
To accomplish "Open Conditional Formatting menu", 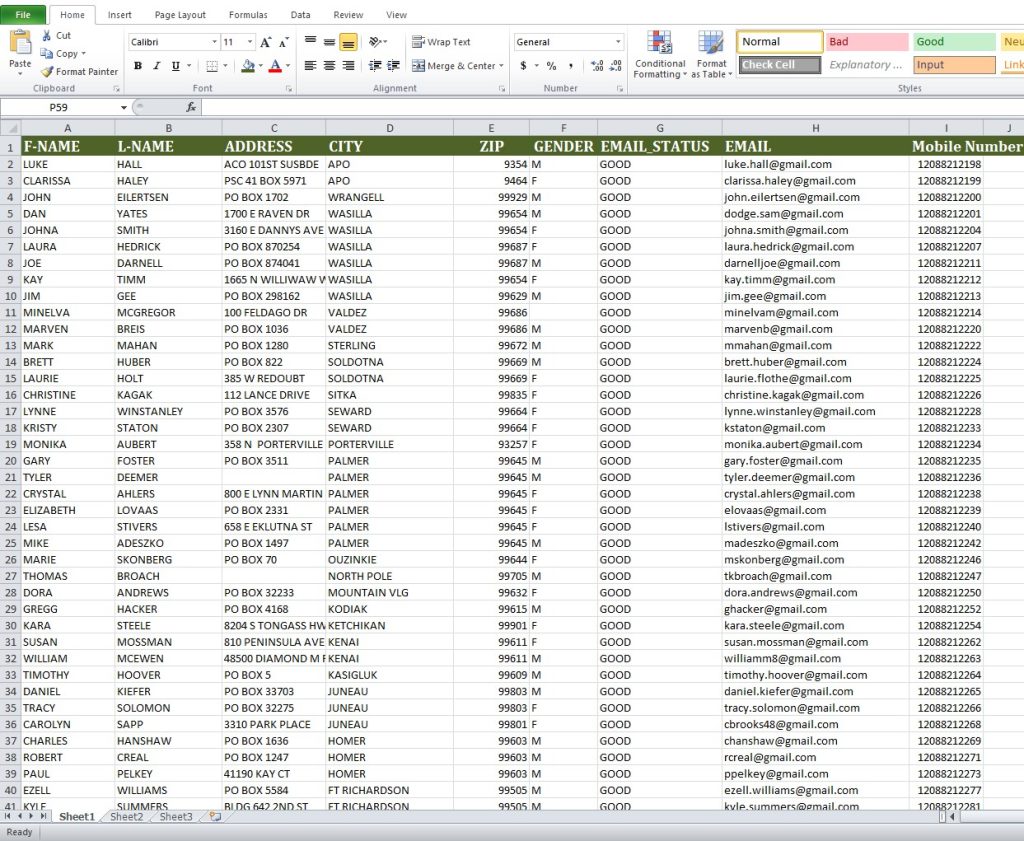I will [x=660, y=55].
